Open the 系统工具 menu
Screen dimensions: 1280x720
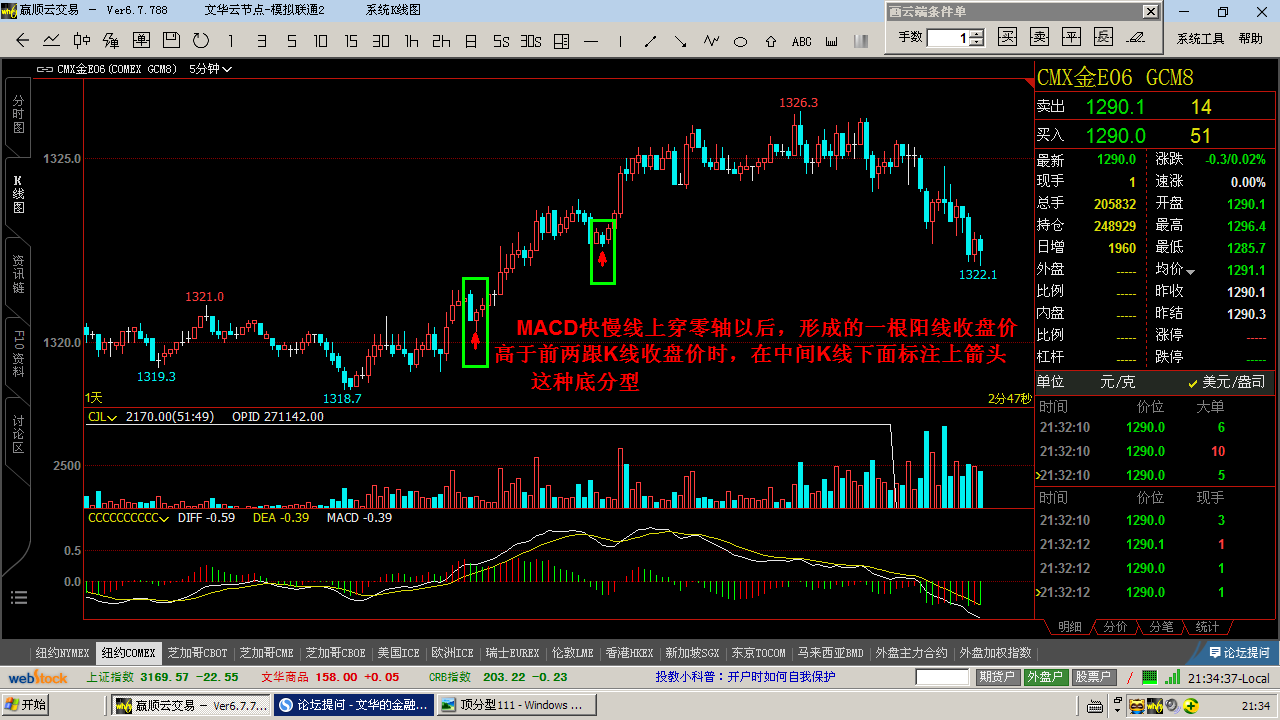pyautogui.click(x=1200, y=38)
